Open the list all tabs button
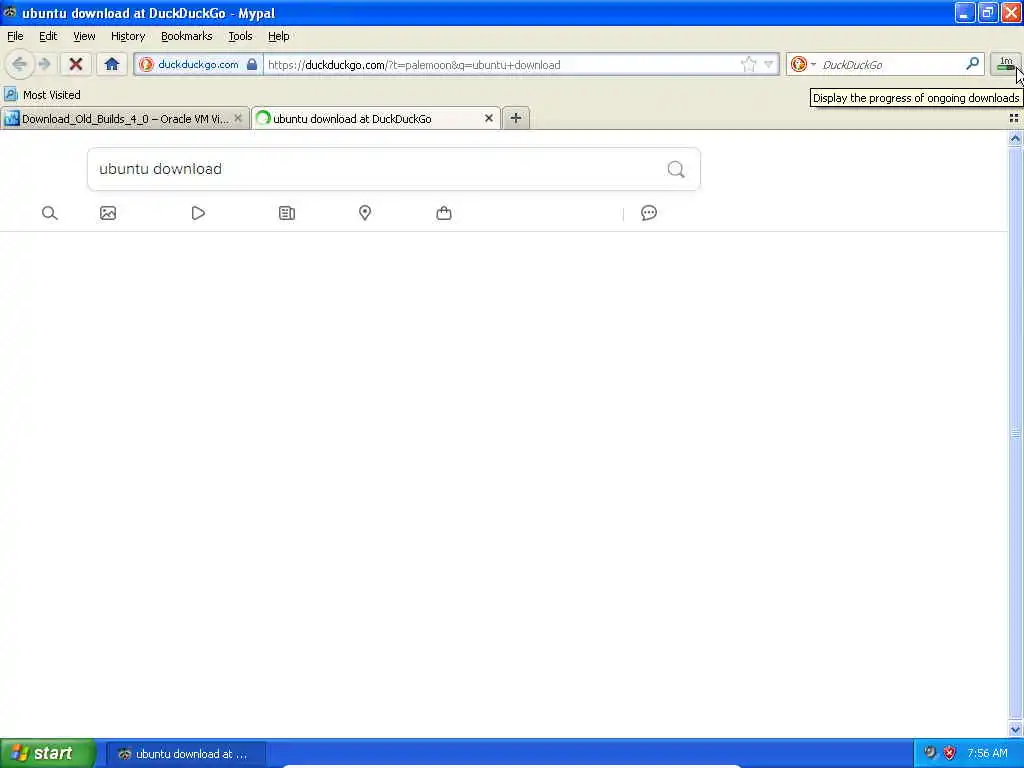The image size is (1024, 768). click(1014, 118)
